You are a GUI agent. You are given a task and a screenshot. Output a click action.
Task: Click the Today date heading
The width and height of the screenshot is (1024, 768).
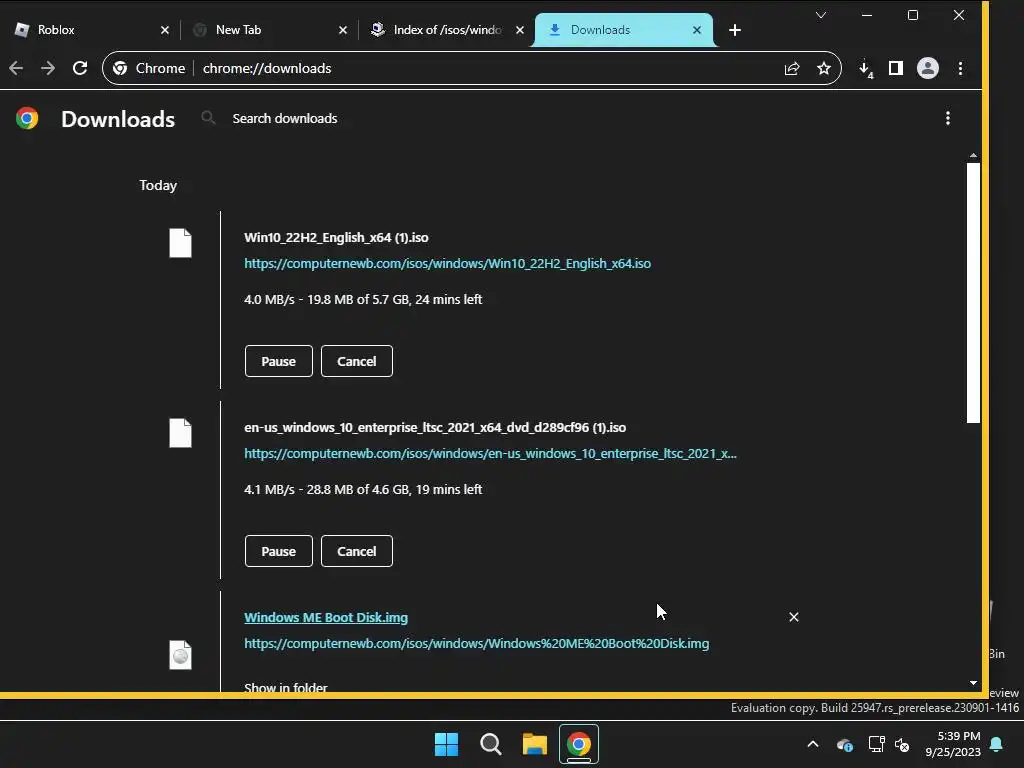pos(158,185)
